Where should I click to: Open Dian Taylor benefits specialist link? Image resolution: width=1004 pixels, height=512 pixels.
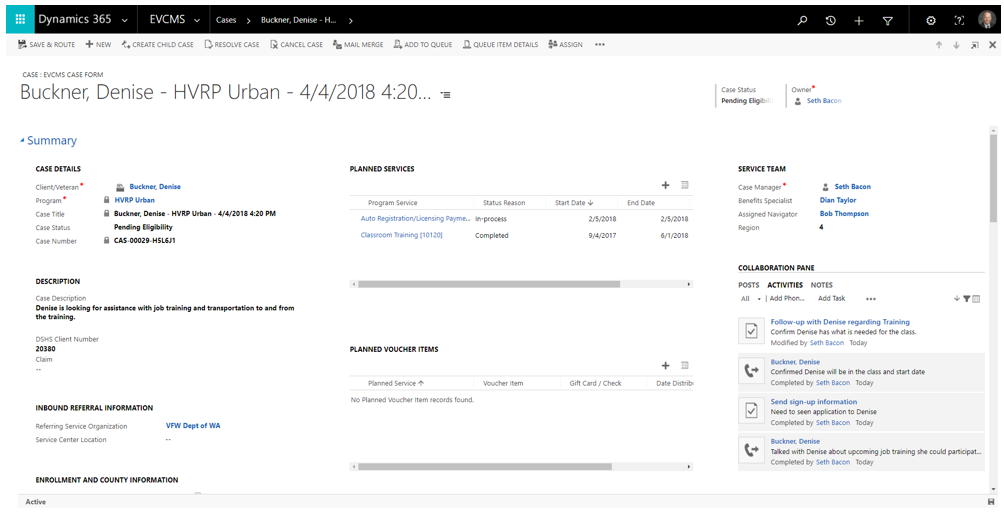(837, 200)
